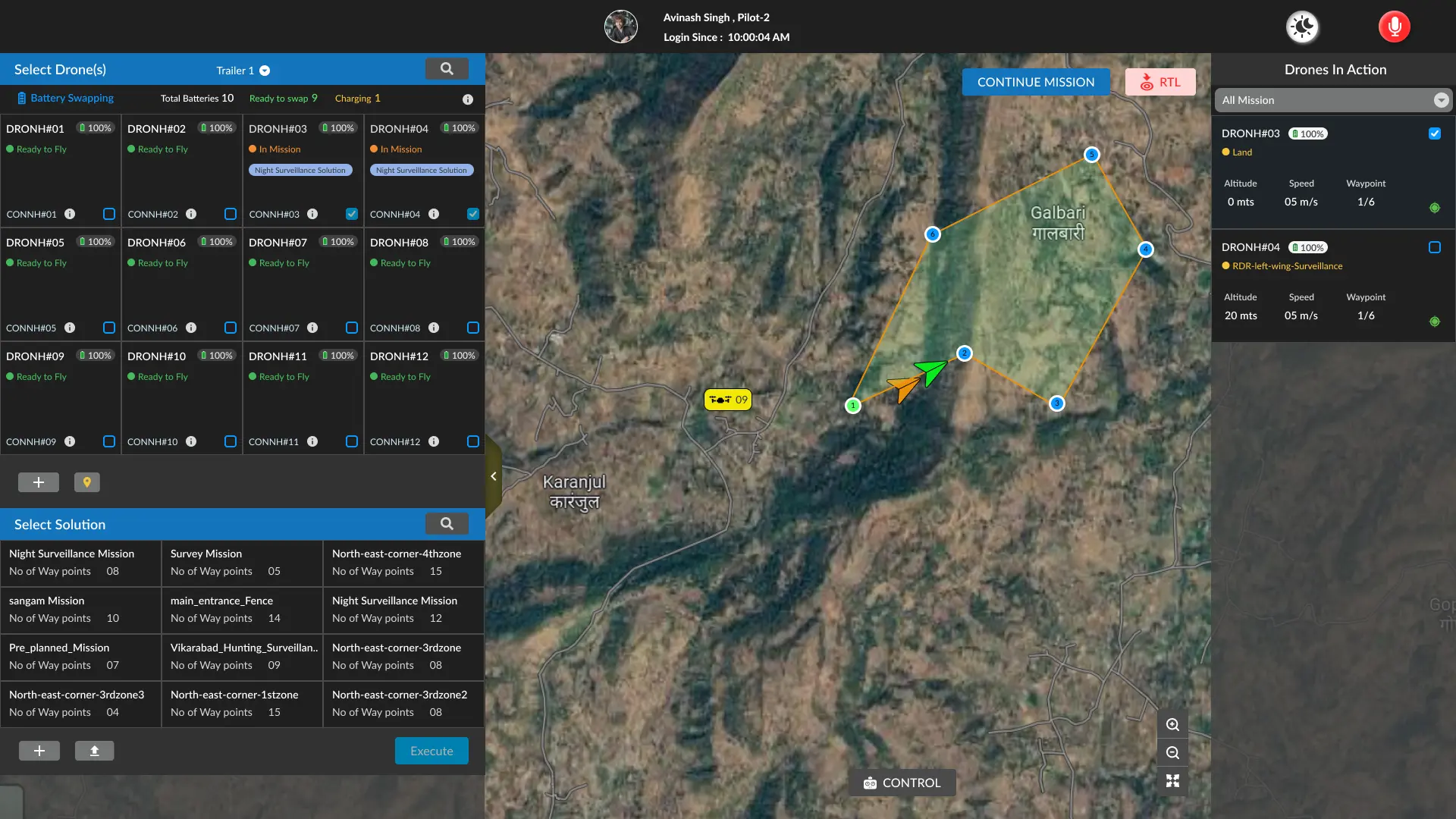Collapse the left side panel arrow
Viewport: 1456px width, 819px height.
[x=494, y=476]
